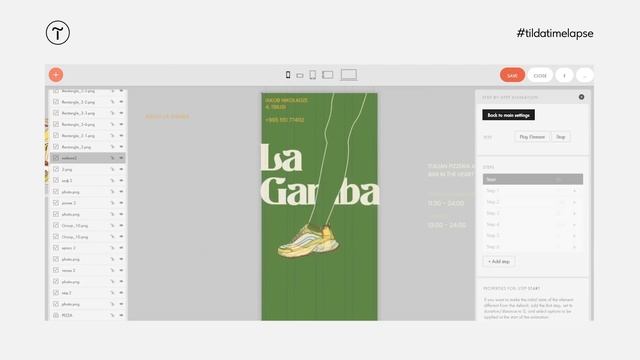640x360 pixels.
Task: Switch to mobile portrait screen view
Action: click(288, 75)
